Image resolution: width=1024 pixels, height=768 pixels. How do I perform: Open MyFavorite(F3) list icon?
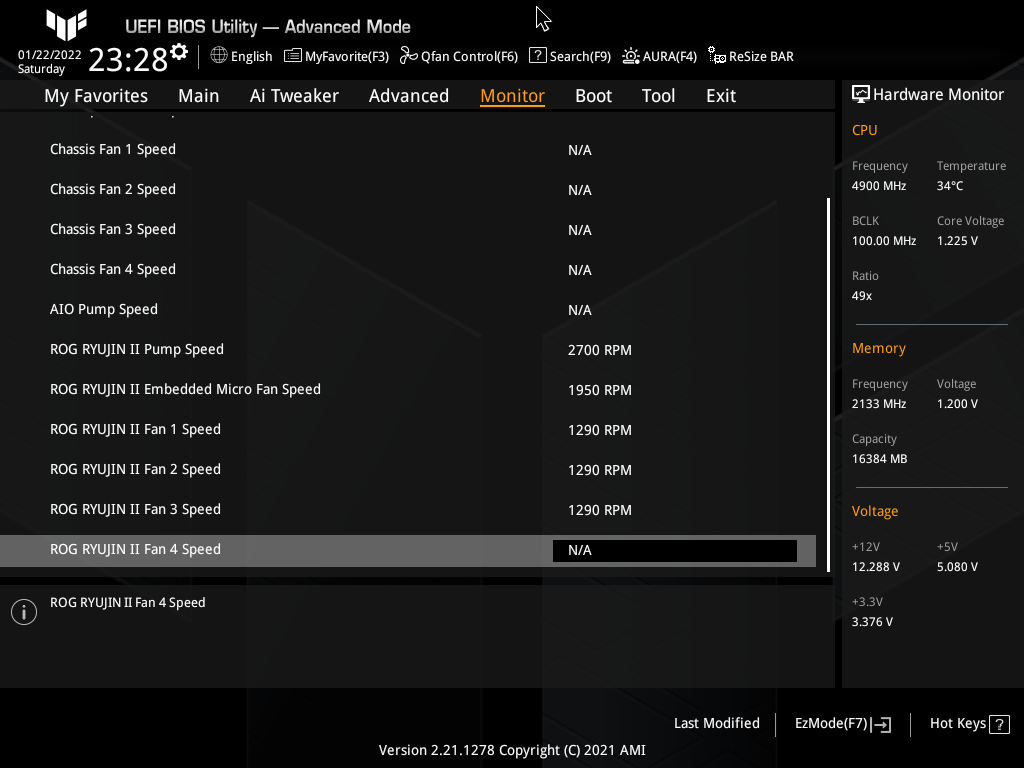[x=293, y=56]
